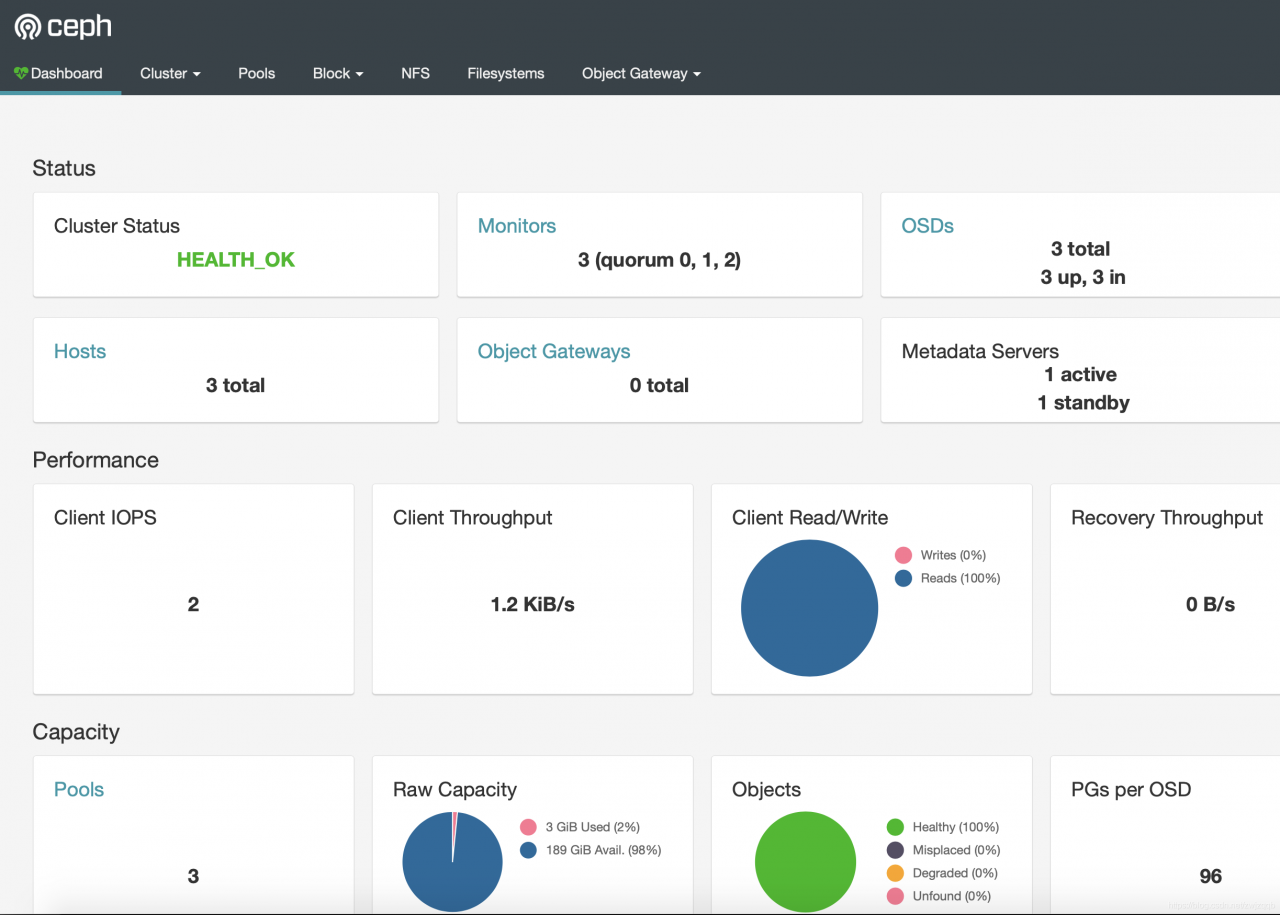Click the Ceph logo icon
The width and height of the screenshot is (1280, 915).
click(x=28, y=27)
